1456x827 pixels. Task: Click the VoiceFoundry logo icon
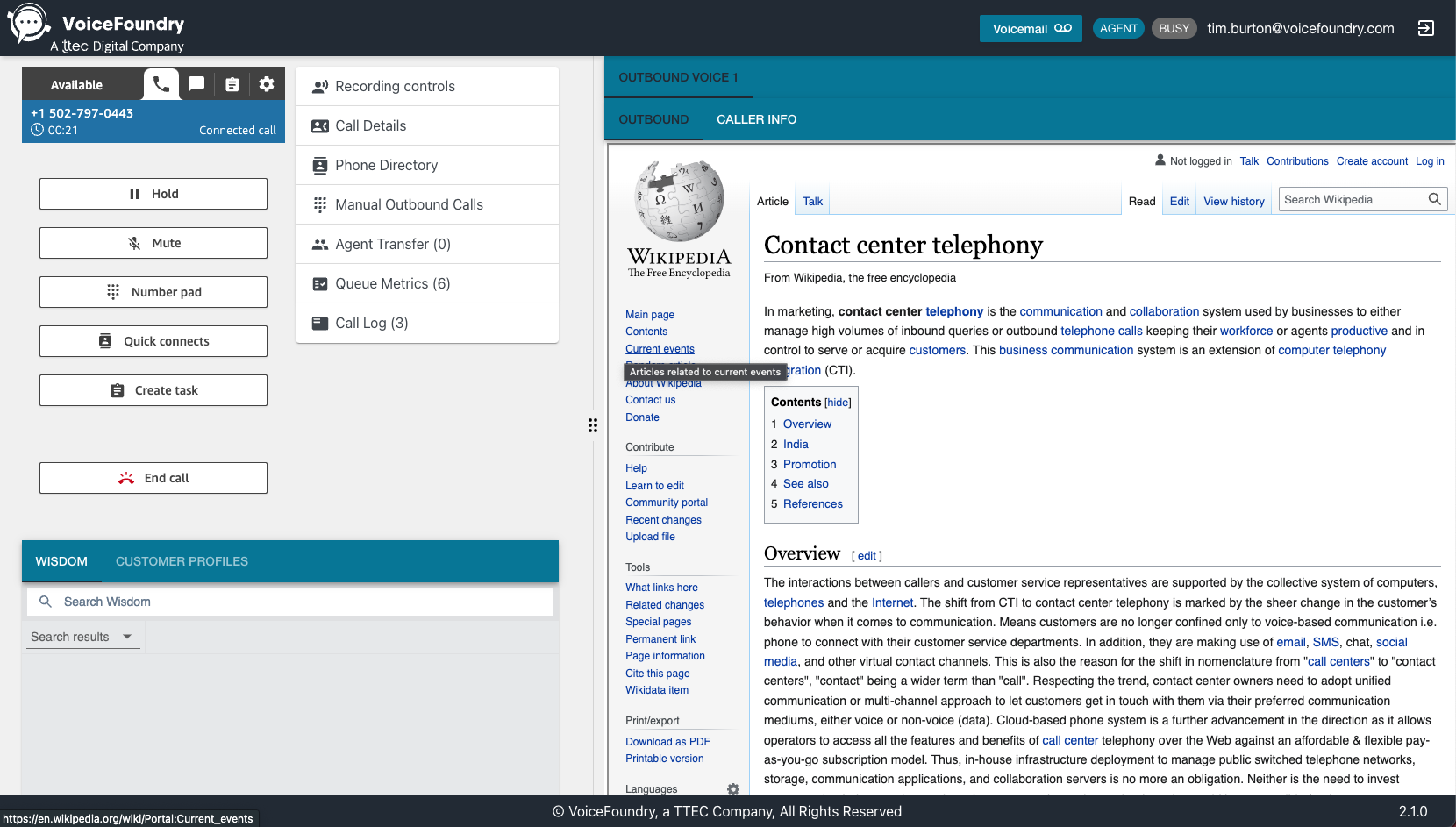tap(30, 25)
